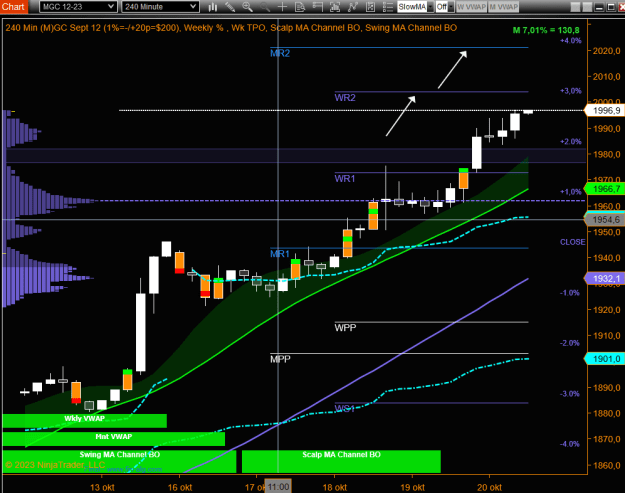The width and height of the screenshot is (625, 493).
Task: Click the 1996,9 current price marker
Action: click(605, 110)
